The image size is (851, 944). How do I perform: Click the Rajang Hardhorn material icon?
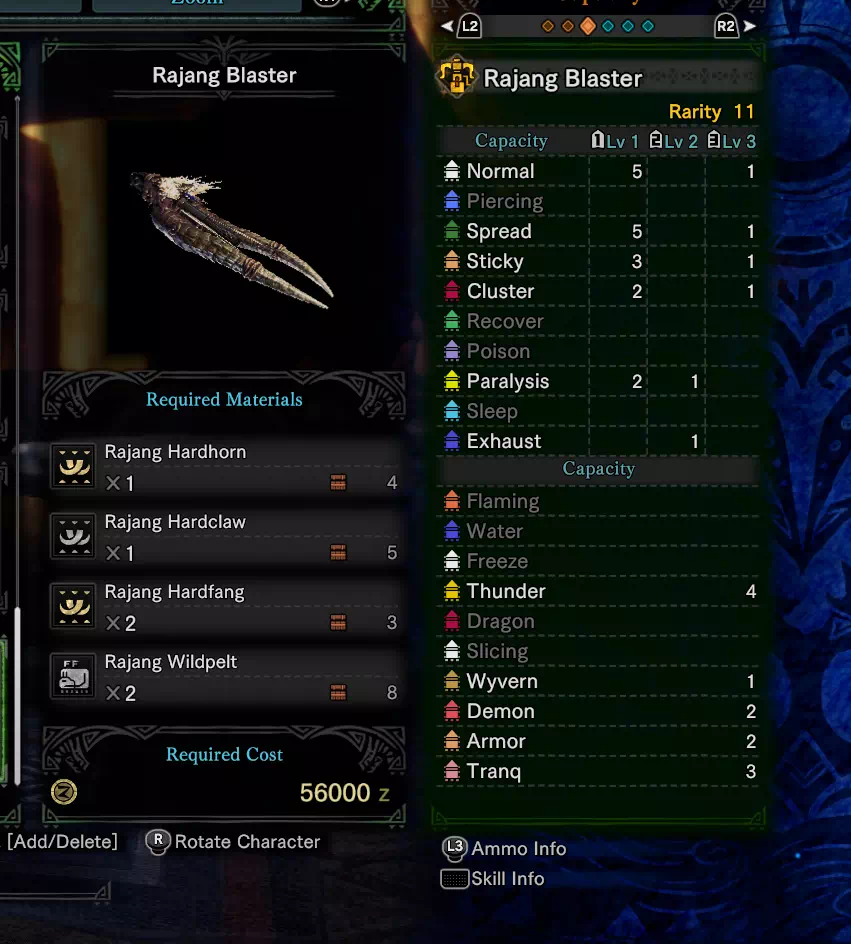click(73, 466)
